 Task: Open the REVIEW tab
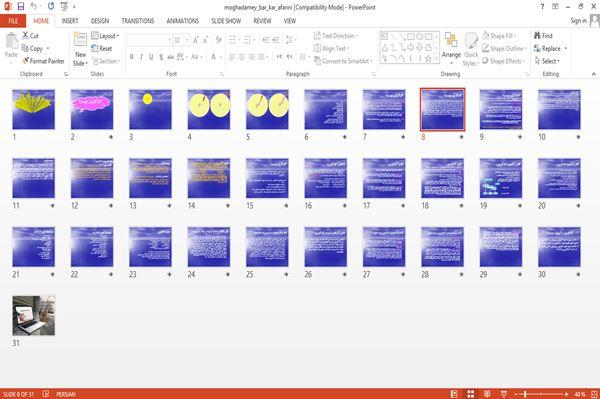(x=262, y=21)
